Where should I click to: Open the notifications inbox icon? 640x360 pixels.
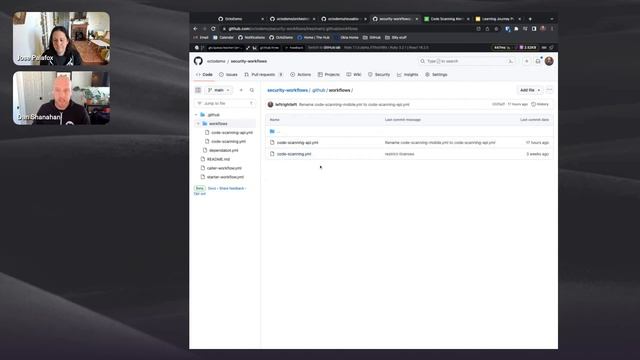538,61
